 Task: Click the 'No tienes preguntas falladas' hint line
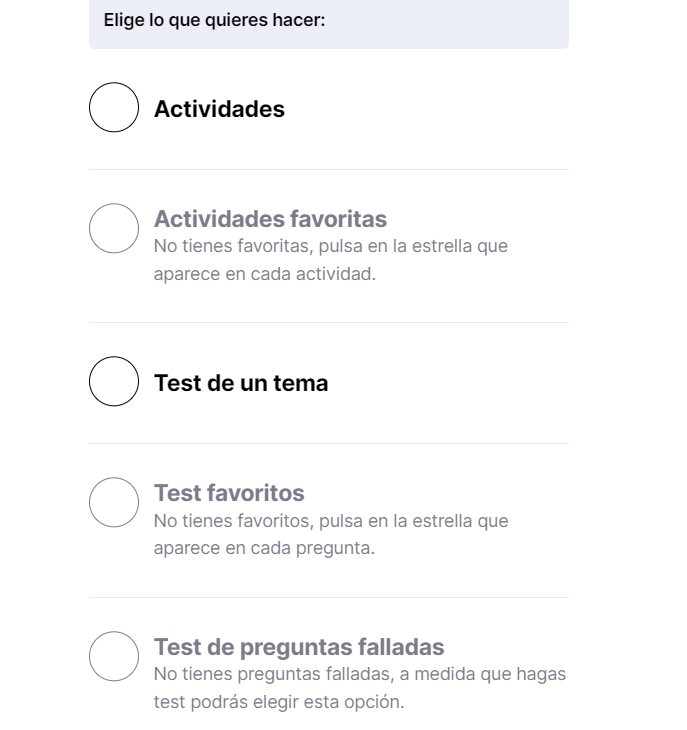tap(360, 674)
